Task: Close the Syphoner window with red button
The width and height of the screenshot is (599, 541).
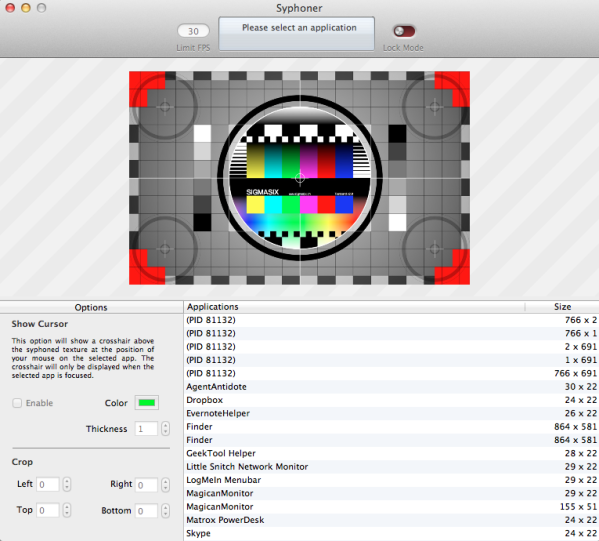Action: click(x=10, y=8)
